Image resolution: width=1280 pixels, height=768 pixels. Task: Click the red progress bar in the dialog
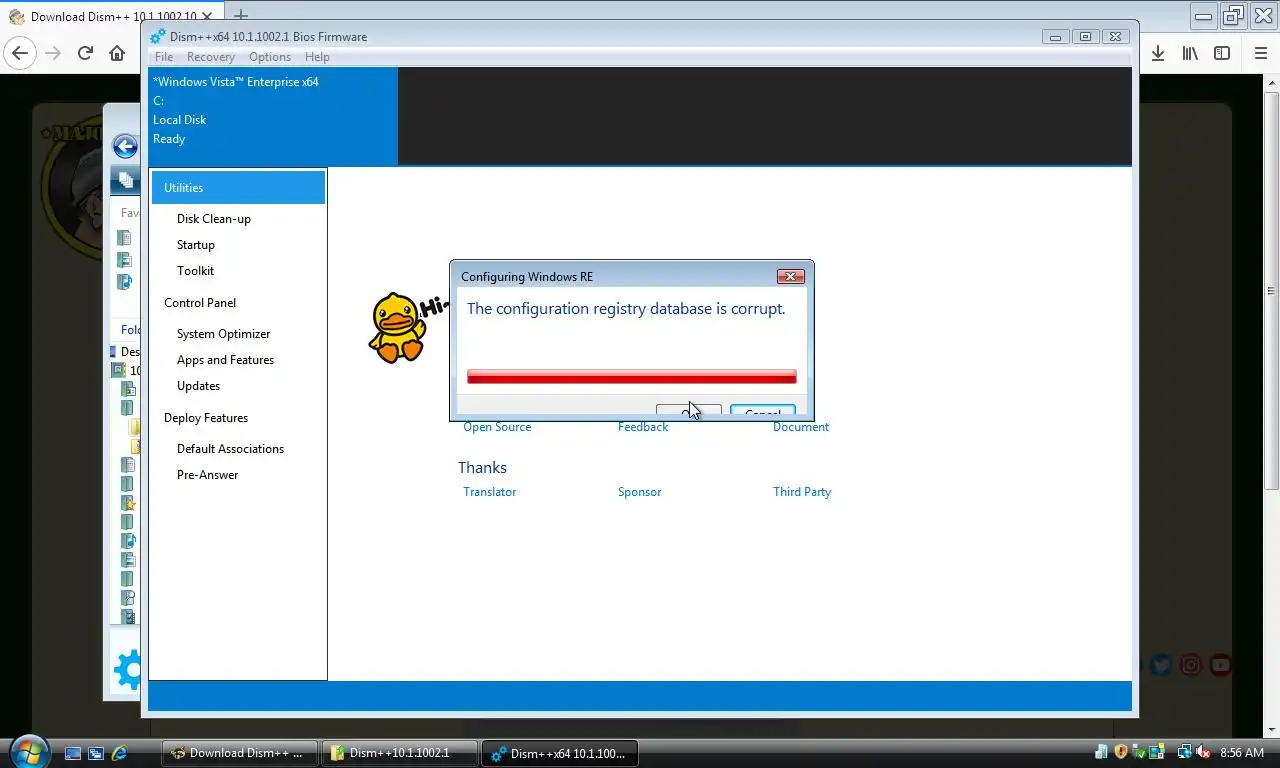click(632, 377)
